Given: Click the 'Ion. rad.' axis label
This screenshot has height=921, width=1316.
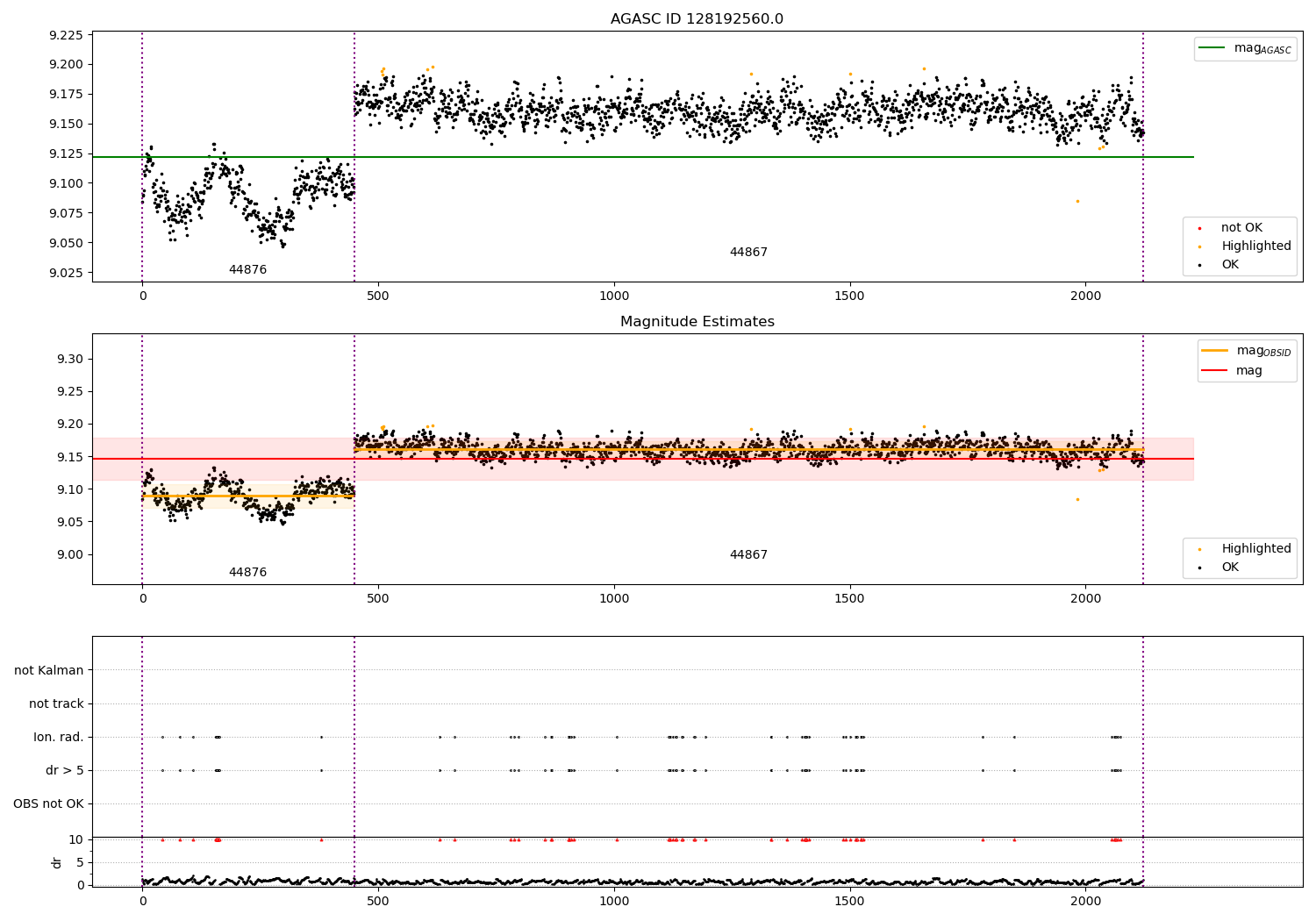Looking at the screenshot, I should pos(59,737).
